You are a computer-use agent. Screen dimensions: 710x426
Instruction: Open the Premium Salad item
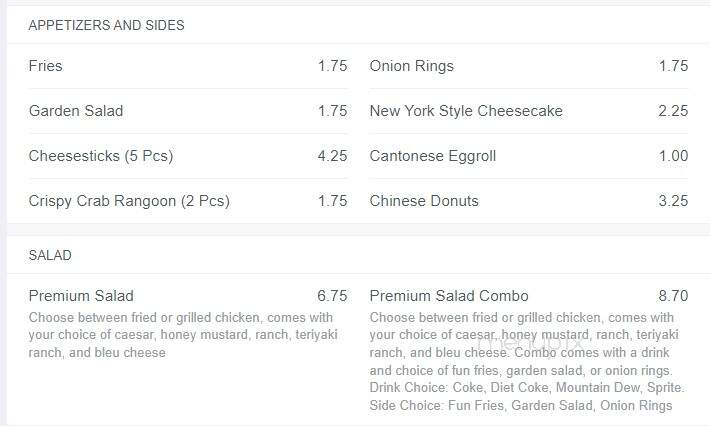tap(188, 323)
